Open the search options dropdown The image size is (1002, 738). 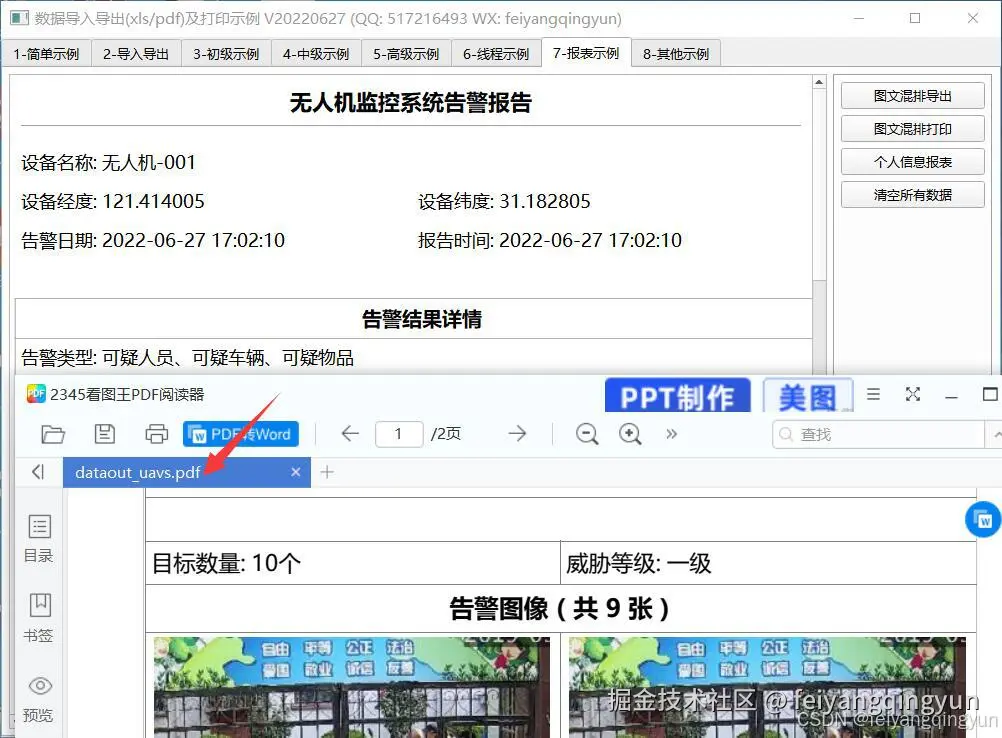coord(995,434)
